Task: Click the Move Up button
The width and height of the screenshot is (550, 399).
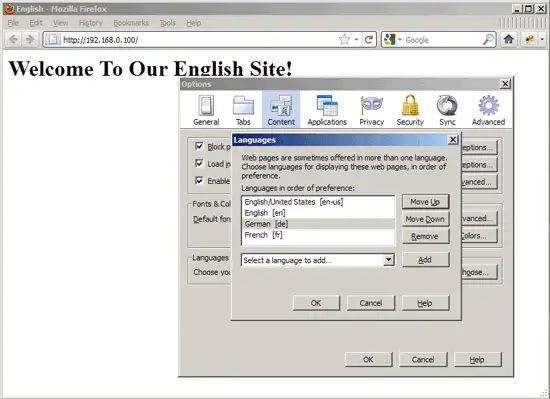Action: point(425,202)
